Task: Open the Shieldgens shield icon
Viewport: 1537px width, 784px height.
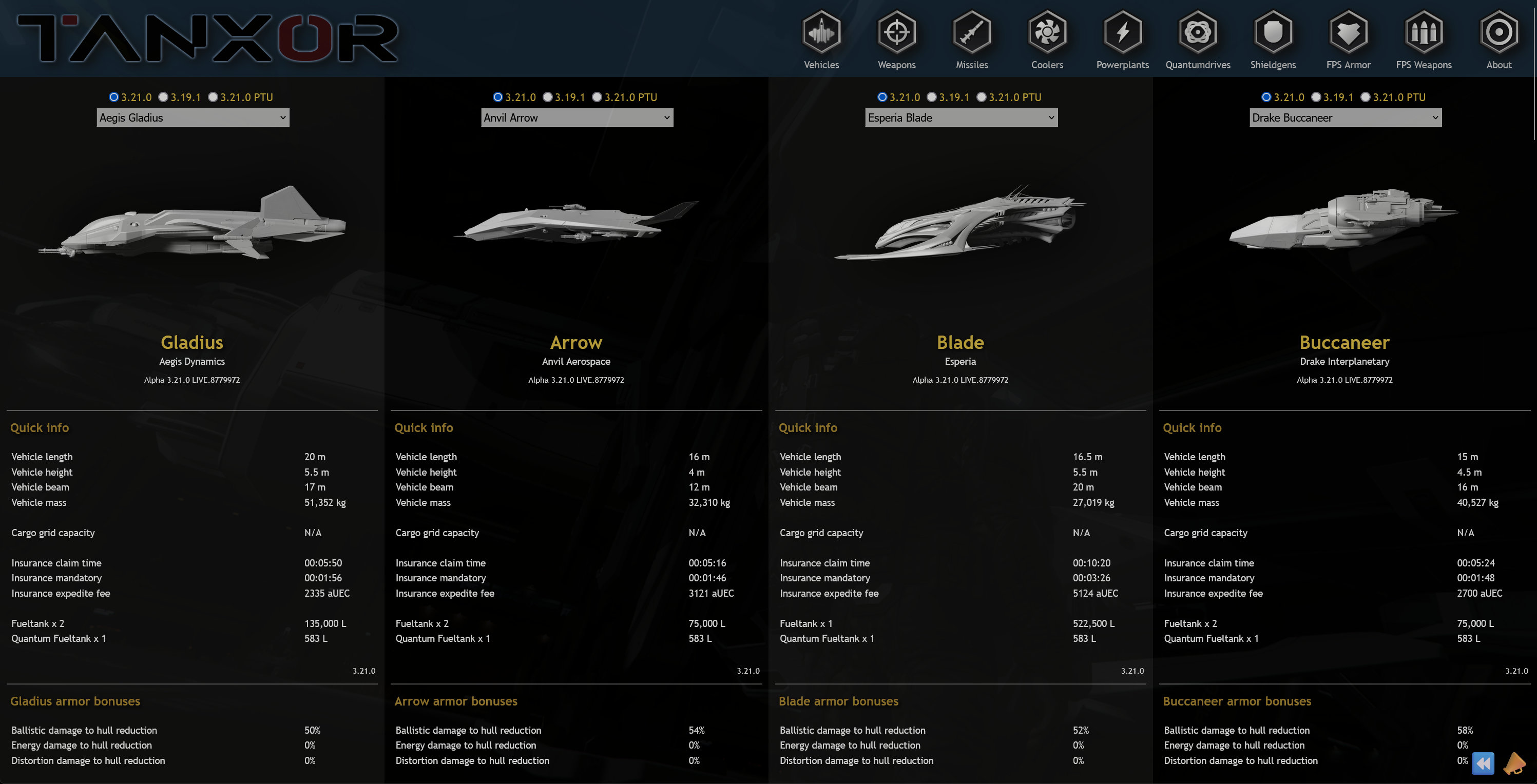Action: [x=1273, y=32]
